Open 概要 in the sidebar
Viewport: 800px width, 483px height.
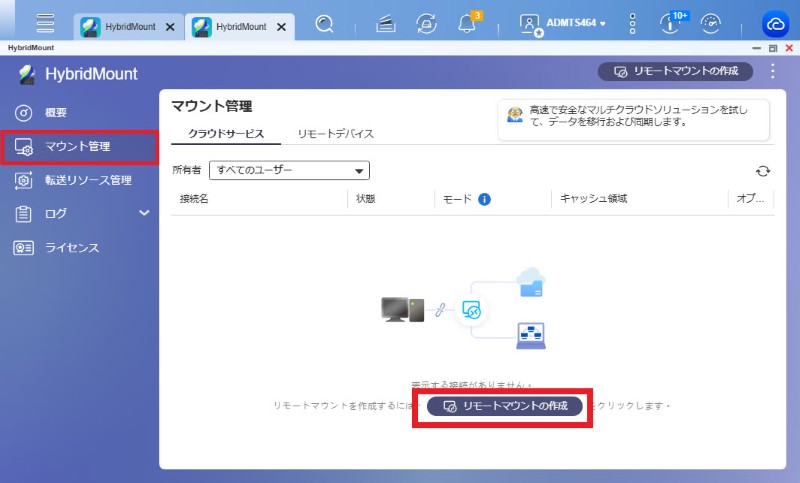[x=57, y=112]
